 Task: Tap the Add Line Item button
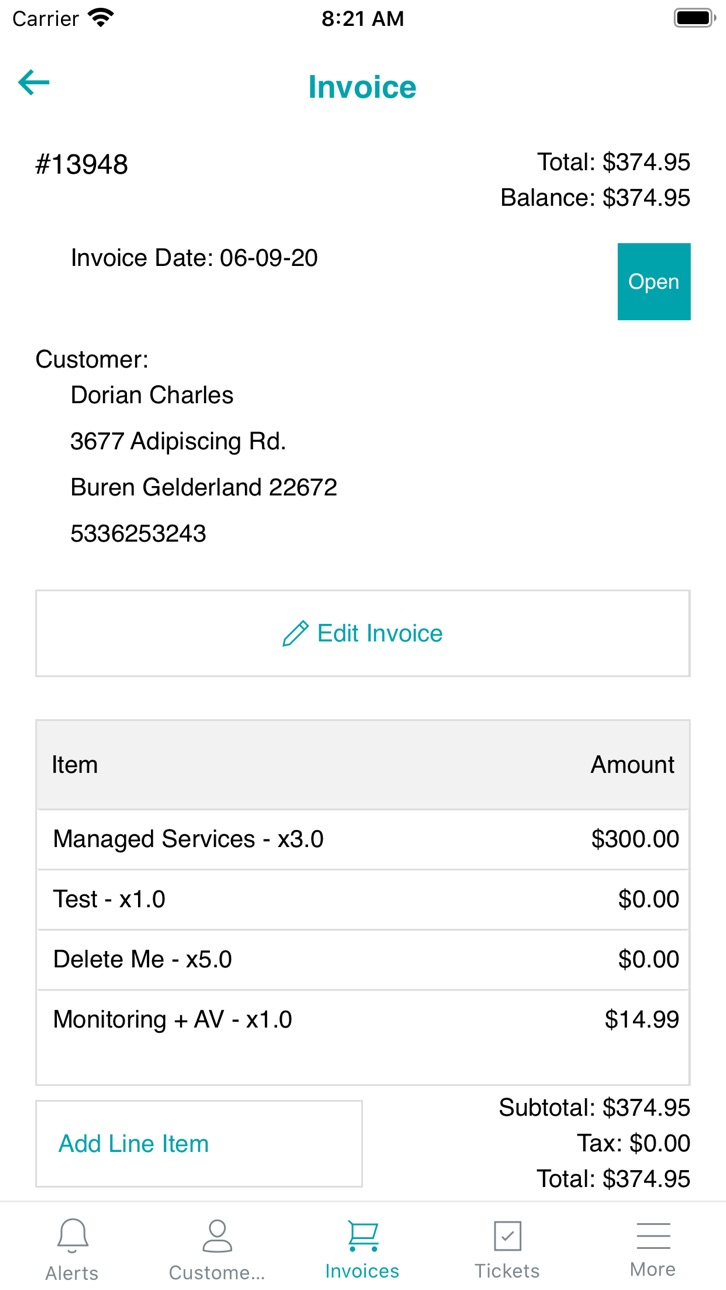[x=199, y=1144]
